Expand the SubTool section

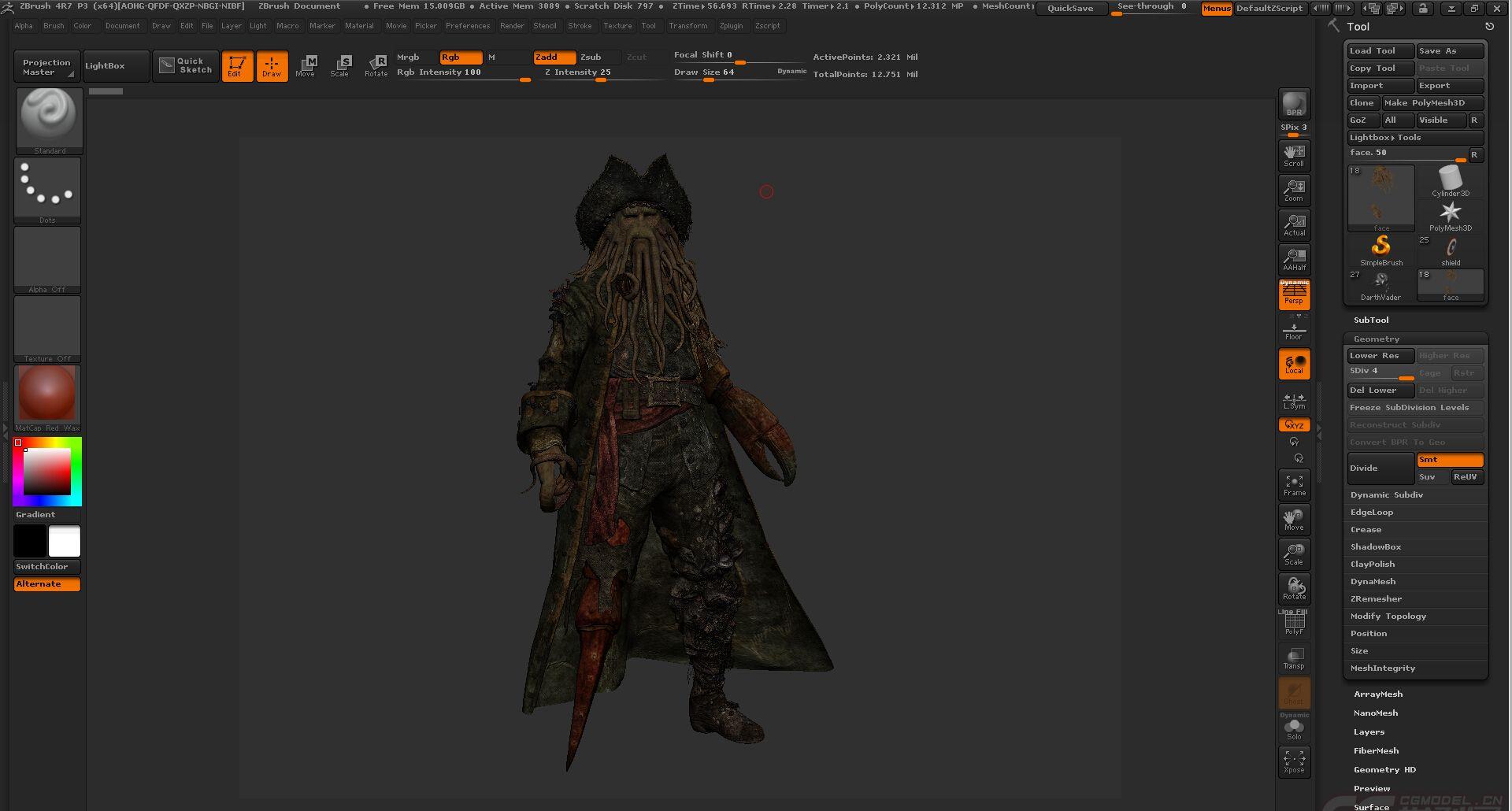point(1371,320)
